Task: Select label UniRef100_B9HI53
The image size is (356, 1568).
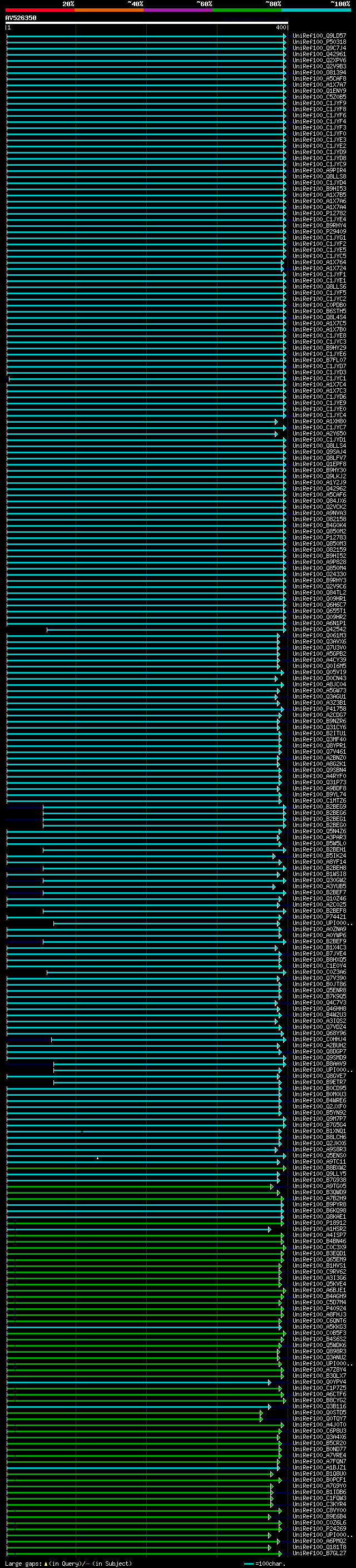Action: 319,189
